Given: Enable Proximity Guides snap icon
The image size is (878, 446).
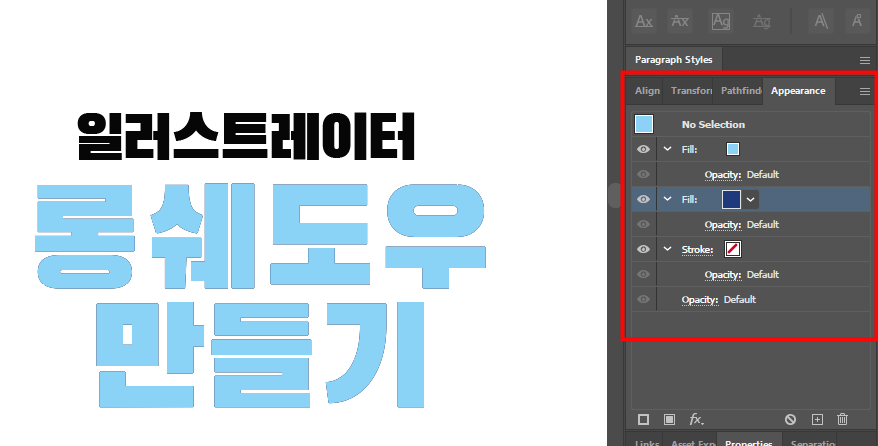Looking at the screenshot, I should 762,21.
